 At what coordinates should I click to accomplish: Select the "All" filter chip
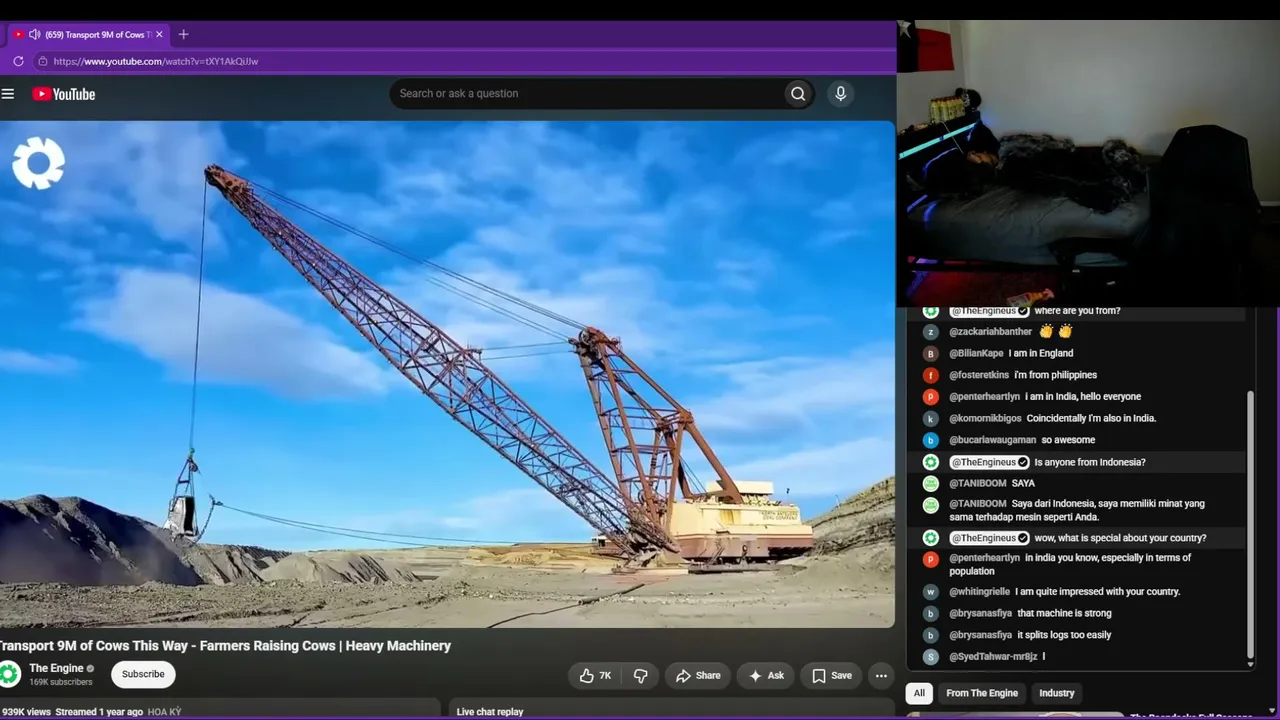[x=919, y=693]
